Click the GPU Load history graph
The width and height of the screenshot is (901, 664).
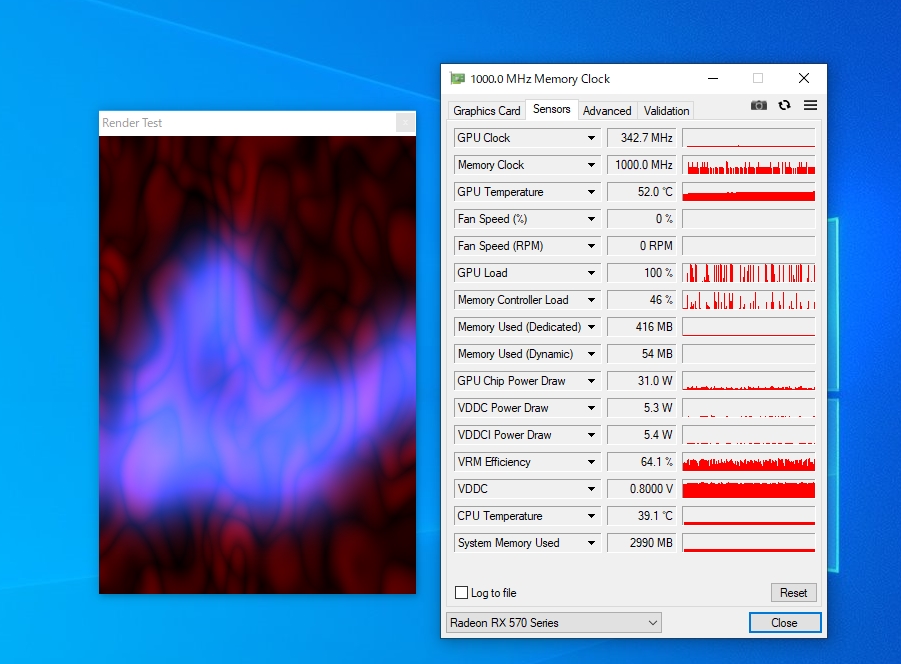(x=749, y=273)
